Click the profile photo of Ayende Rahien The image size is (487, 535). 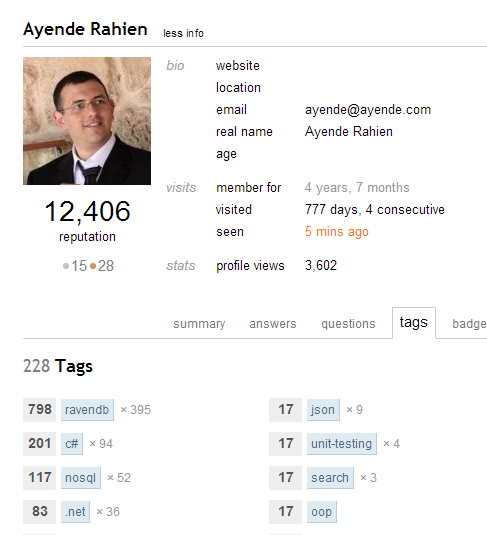[87, 121]
